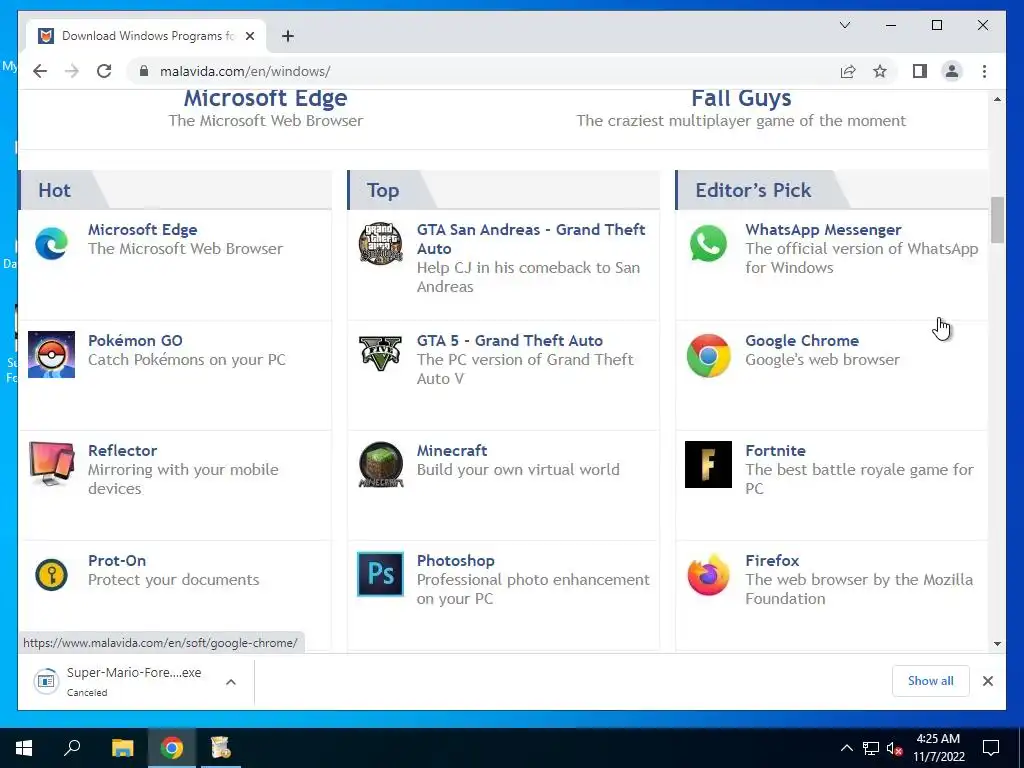Open the Fall Guys featured heading
Screen dimensions: 1024x768
(741, 98)
